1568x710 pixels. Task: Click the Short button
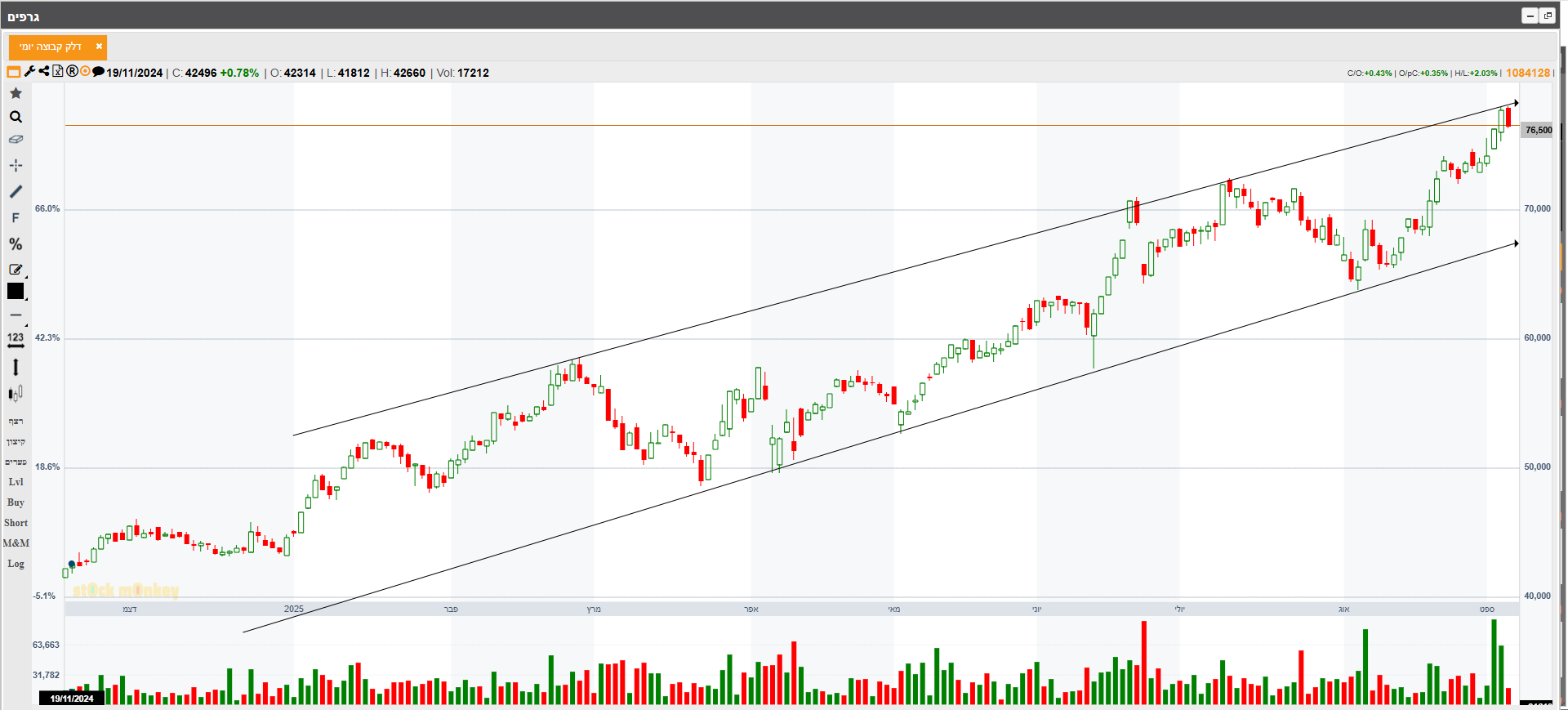point(16,523)
